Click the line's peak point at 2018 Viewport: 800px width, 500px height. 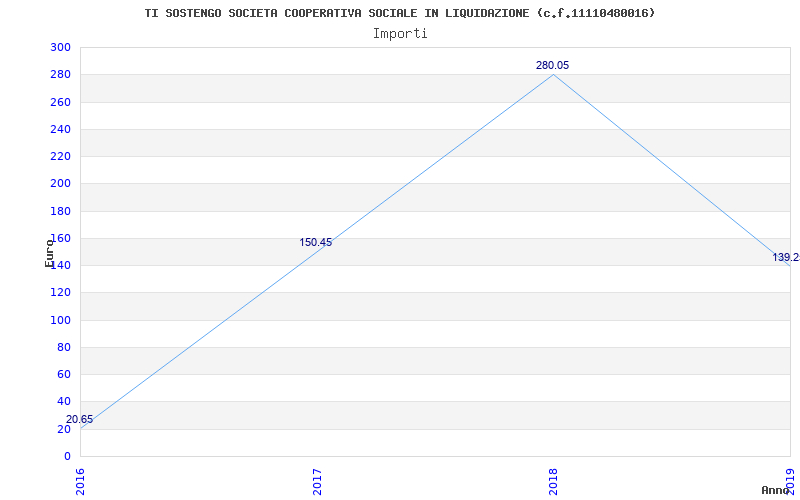coord(554,74)
